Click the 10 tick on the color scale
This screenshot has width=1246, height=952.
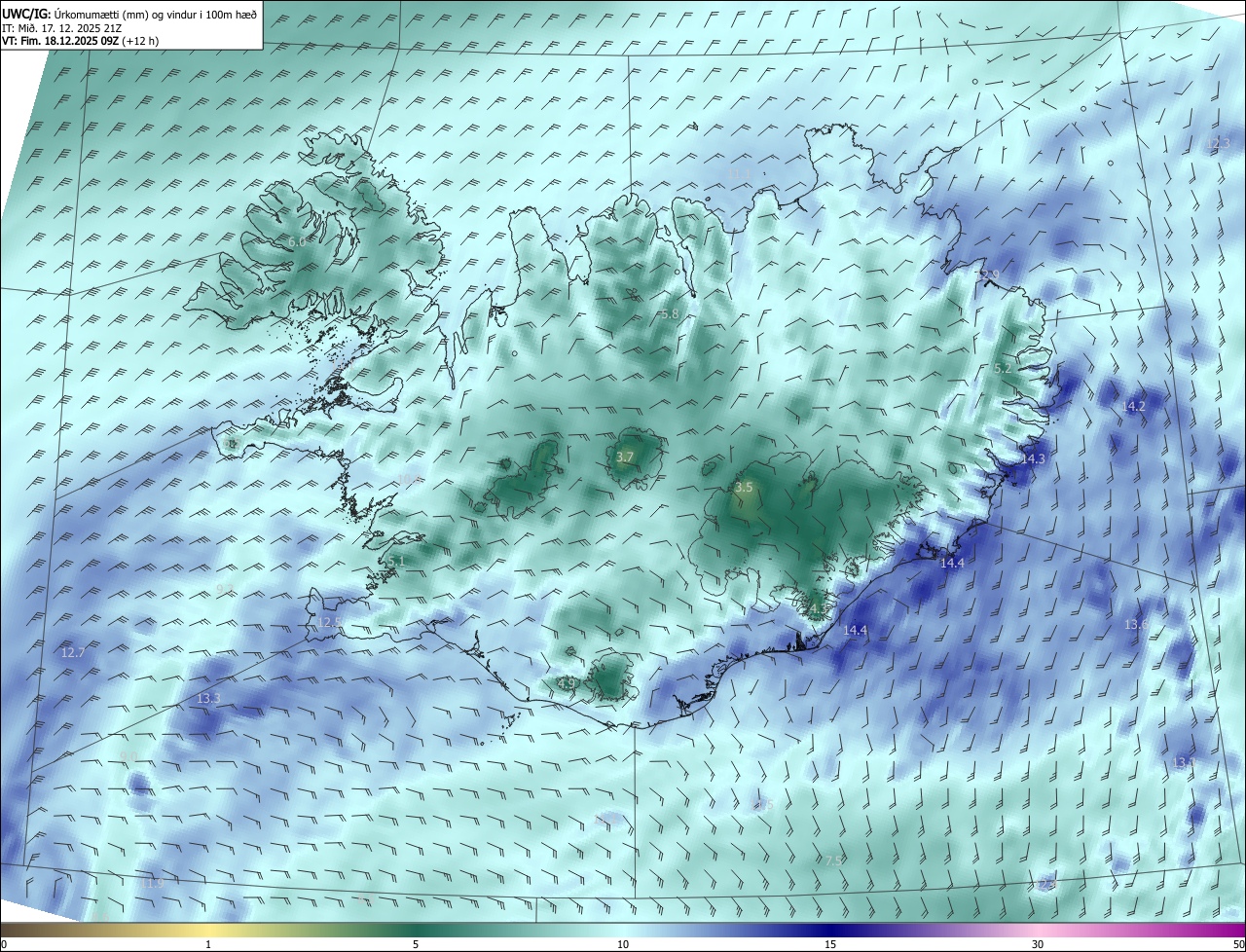[x=623, y=944]
